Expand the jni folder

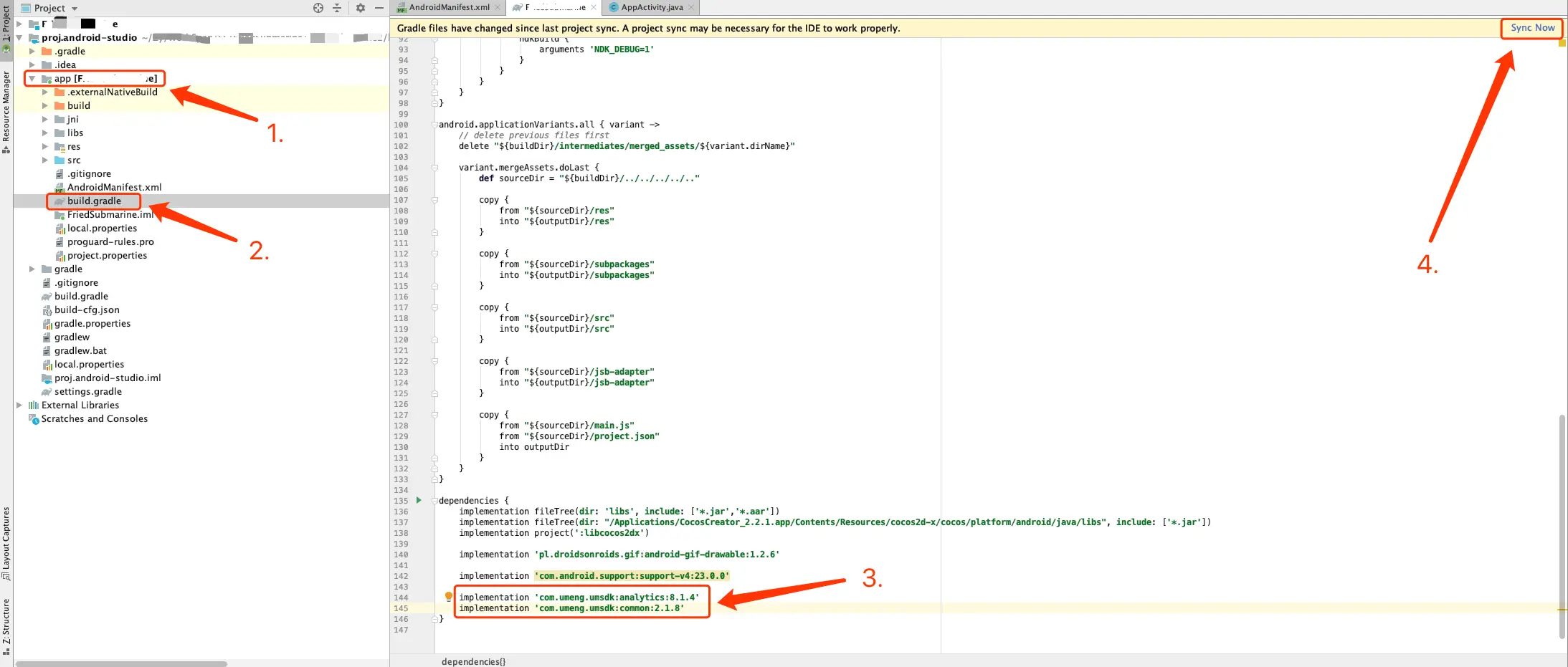(45, 119)
